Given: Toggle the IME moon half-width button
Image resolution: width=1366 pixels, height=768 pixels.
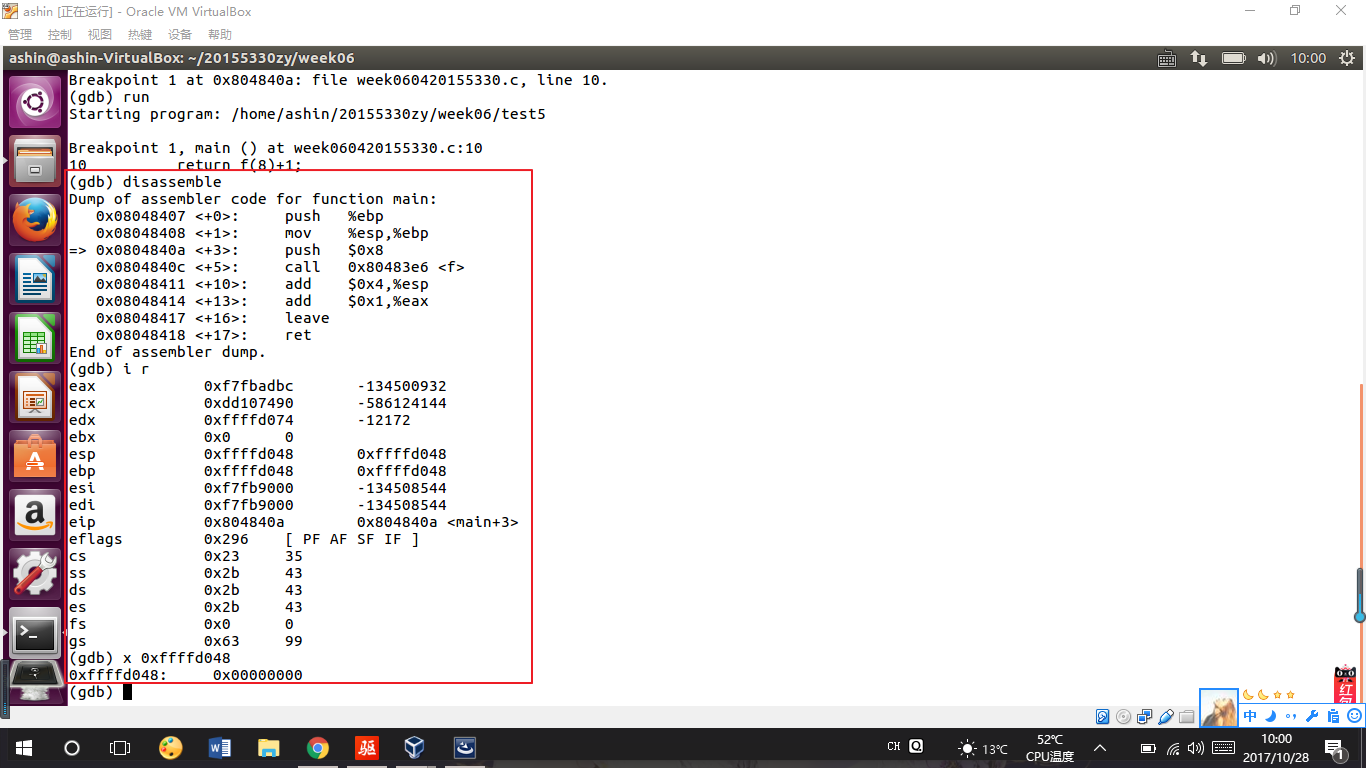Looking at the screenshot, I should (x=1270, y=716).
